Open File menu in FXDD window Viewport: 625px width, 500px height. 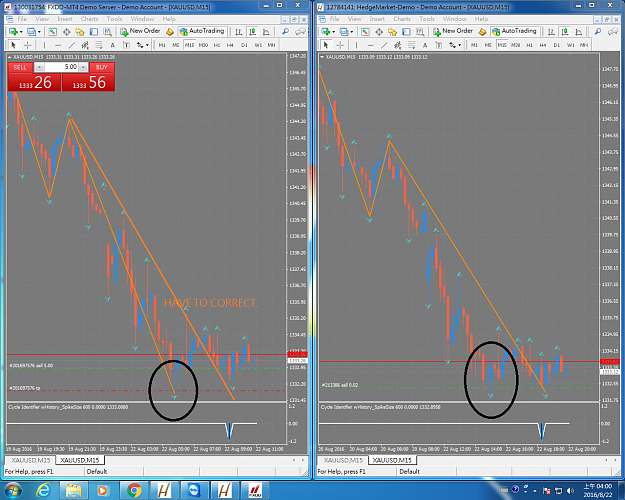coord(22,19)
